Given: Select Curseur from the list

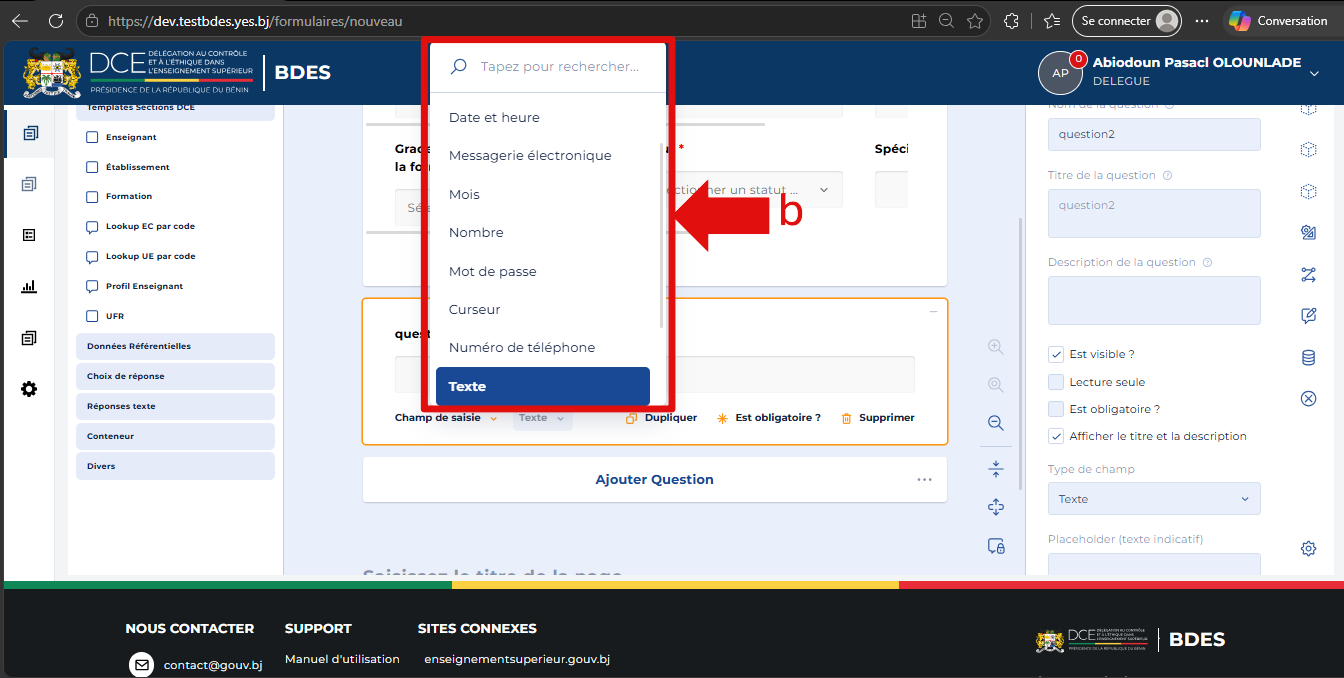Looking at the screenshot, I should click(x=543, y=310).
